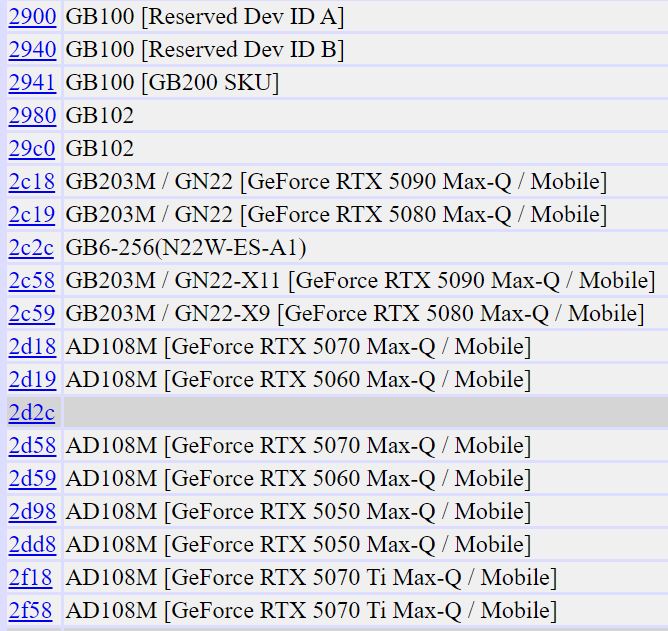The width and height of the screenshot is (668, 631).
Task: Open the 2900 device ID link
Action: [x=32, y=17]
